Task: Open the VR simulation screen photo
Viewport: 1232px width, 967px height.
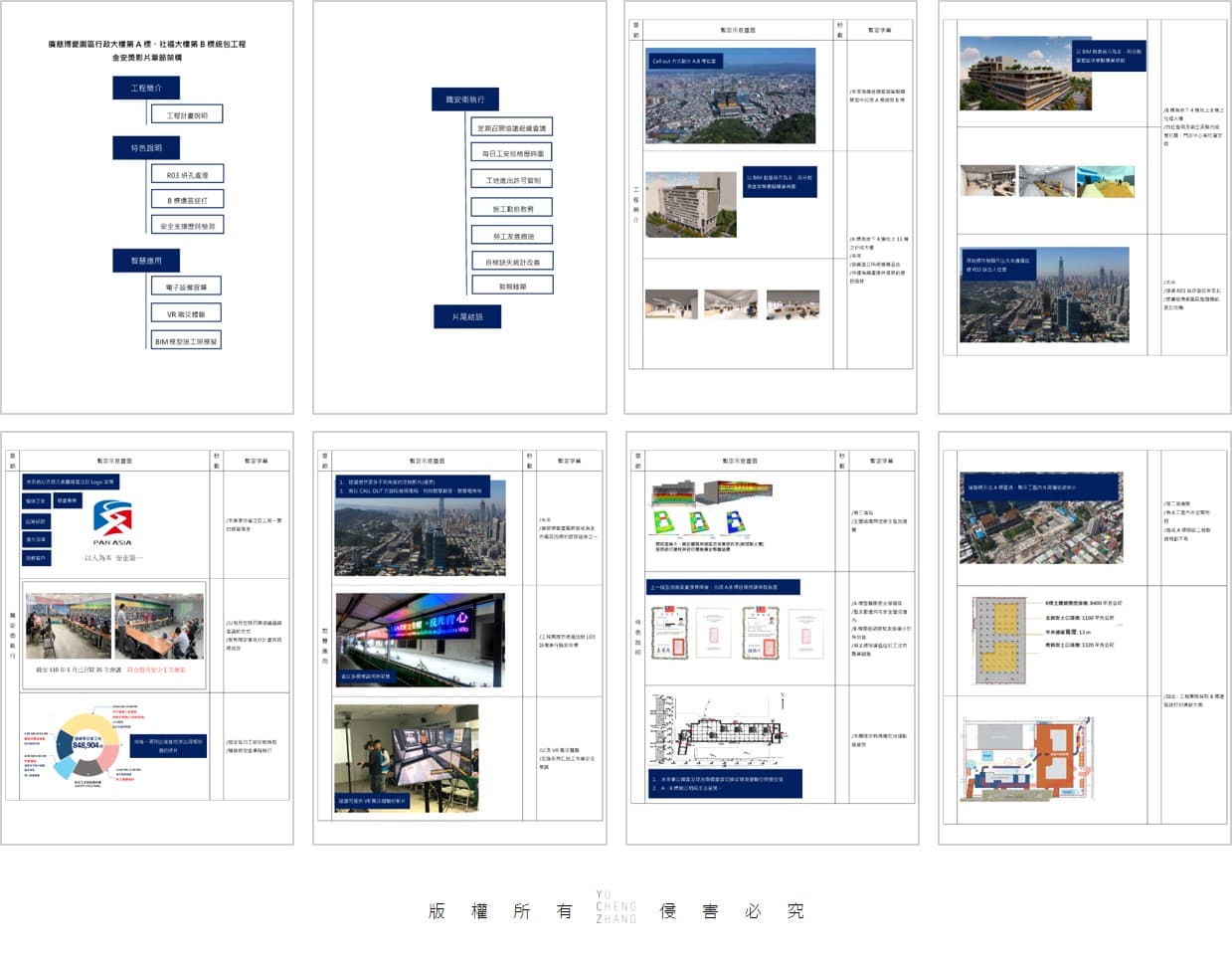Action: tap(406, 759)
